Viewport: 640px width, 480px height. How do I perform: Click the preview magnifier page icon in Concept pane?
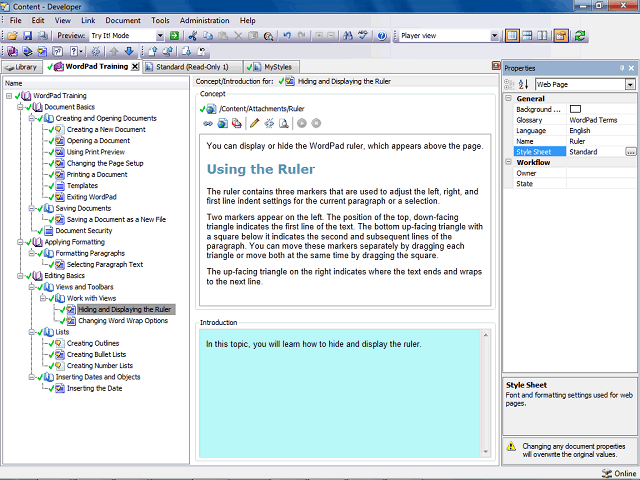click(284, 123)
